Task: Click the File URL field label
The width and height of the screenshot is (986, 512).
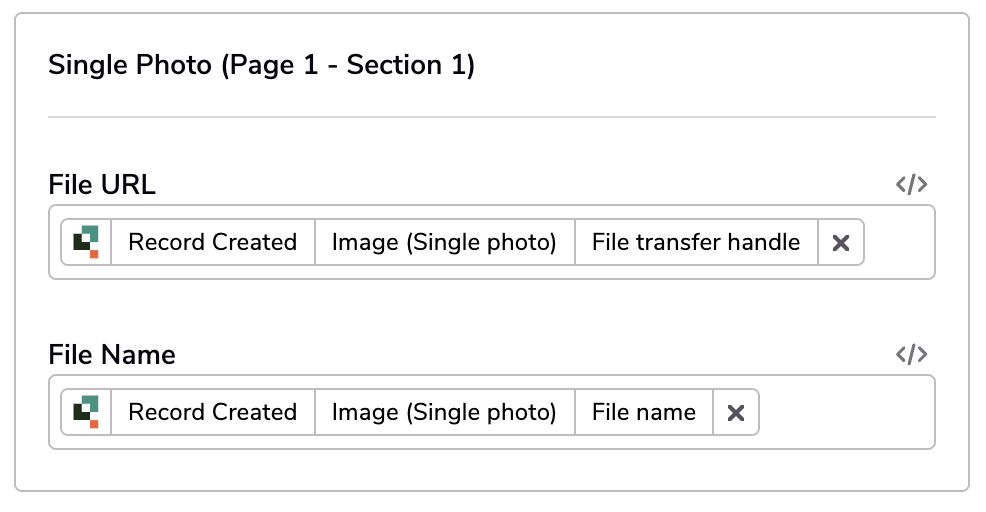Action: [102, 185]
